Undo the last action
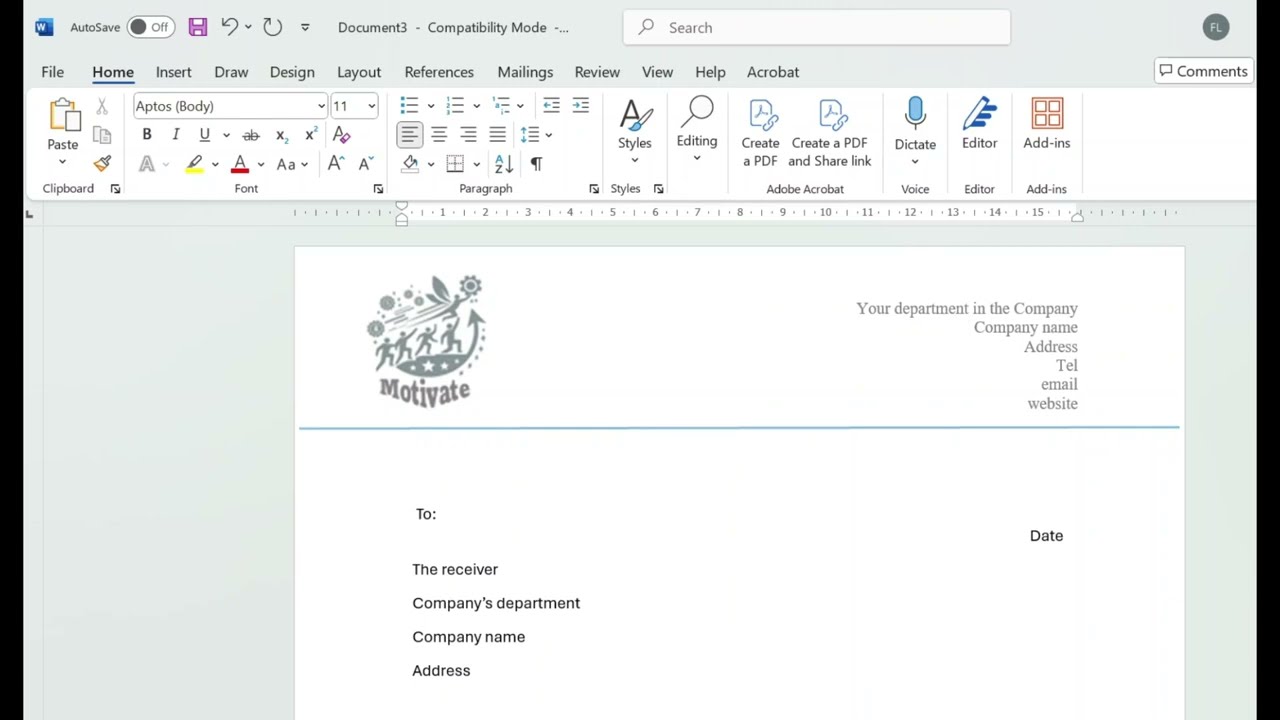Viewport: 1280px width, 720px height. tap(229, 27)
